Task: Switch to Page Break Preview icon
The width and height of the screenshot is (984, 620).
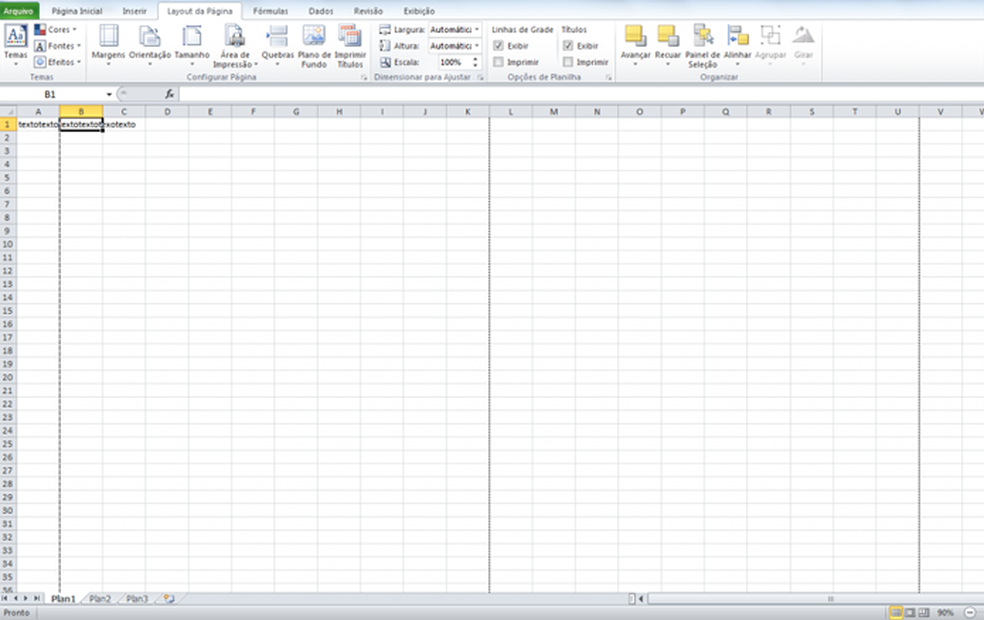Action: [924, 612]
